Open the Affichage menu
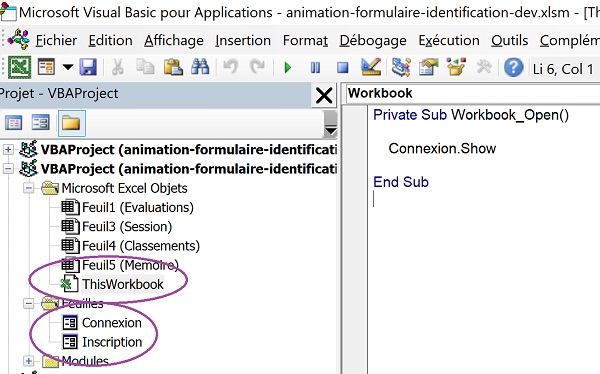 tap(174, 40)
